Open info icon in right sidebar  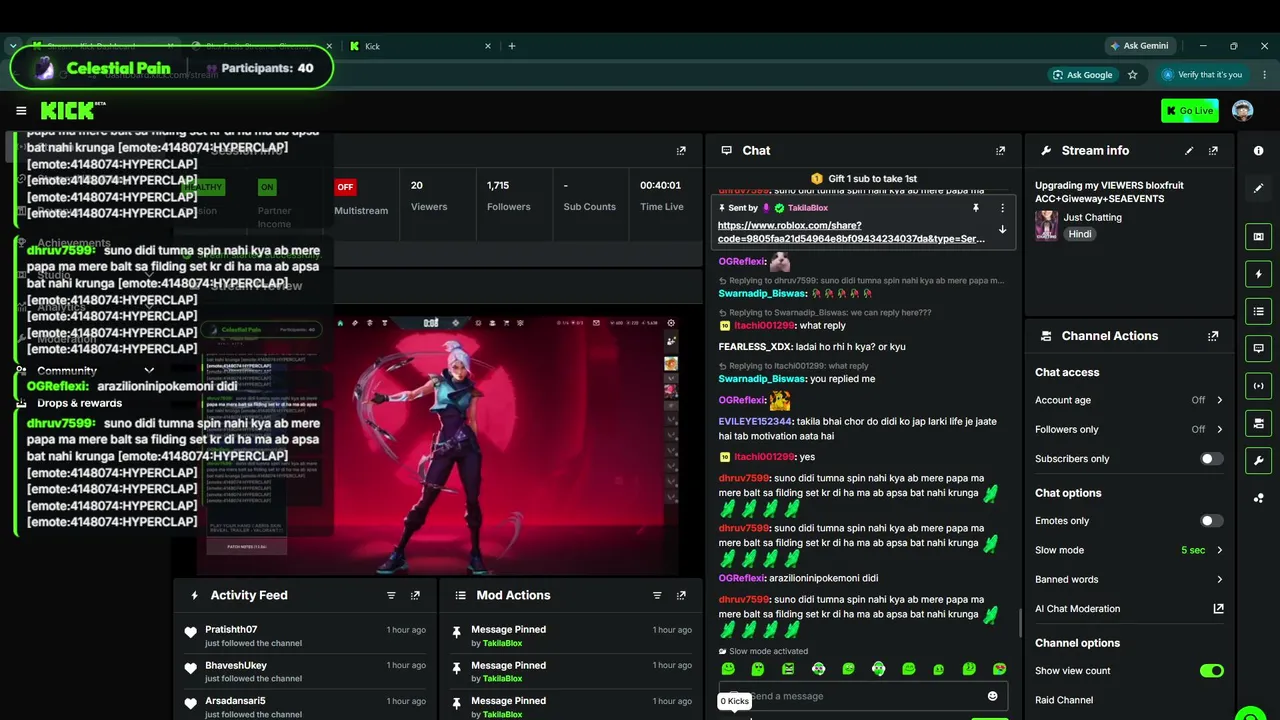click(x=1259, y=151)
